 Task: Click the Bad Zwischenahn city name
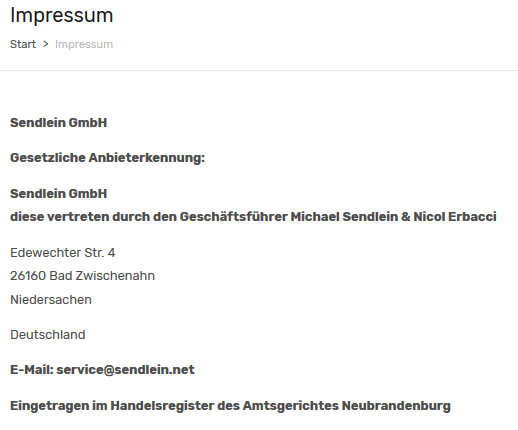point(102,276)
